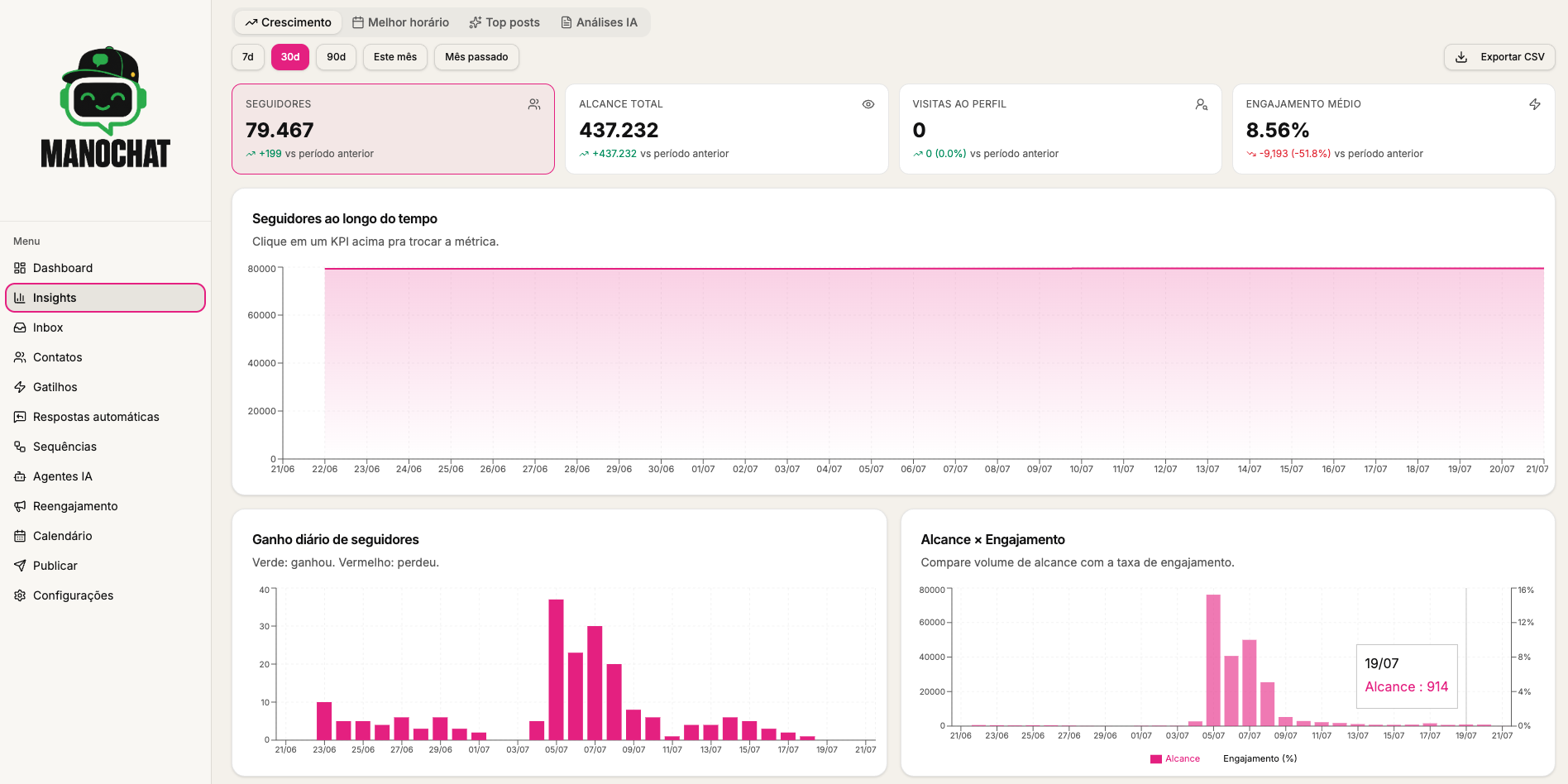The image size is (1568, 784).
Task: Open the Dashboard sidebar item
Action: pos(105,268)
